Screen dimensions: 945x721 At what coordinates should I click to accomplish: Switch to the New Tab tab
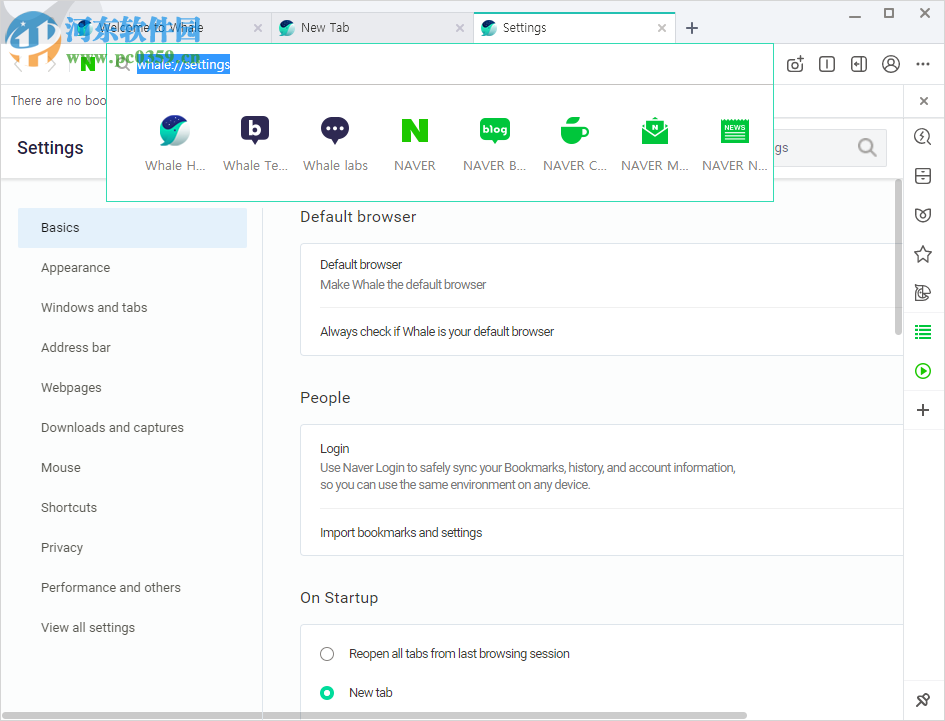[372, 28]
